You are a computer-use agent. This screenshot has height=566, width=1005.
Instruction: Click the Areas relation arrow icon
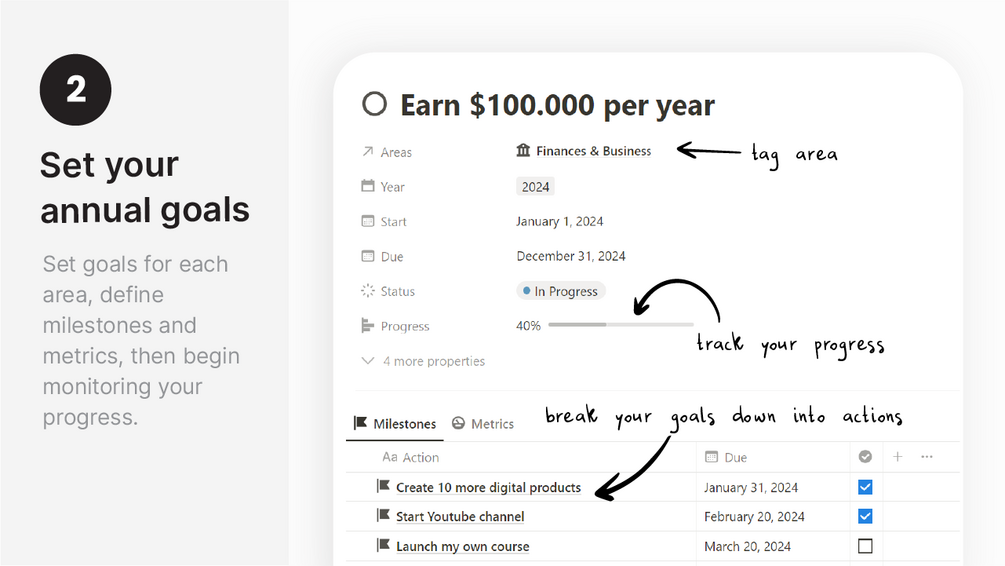(367, 151)
